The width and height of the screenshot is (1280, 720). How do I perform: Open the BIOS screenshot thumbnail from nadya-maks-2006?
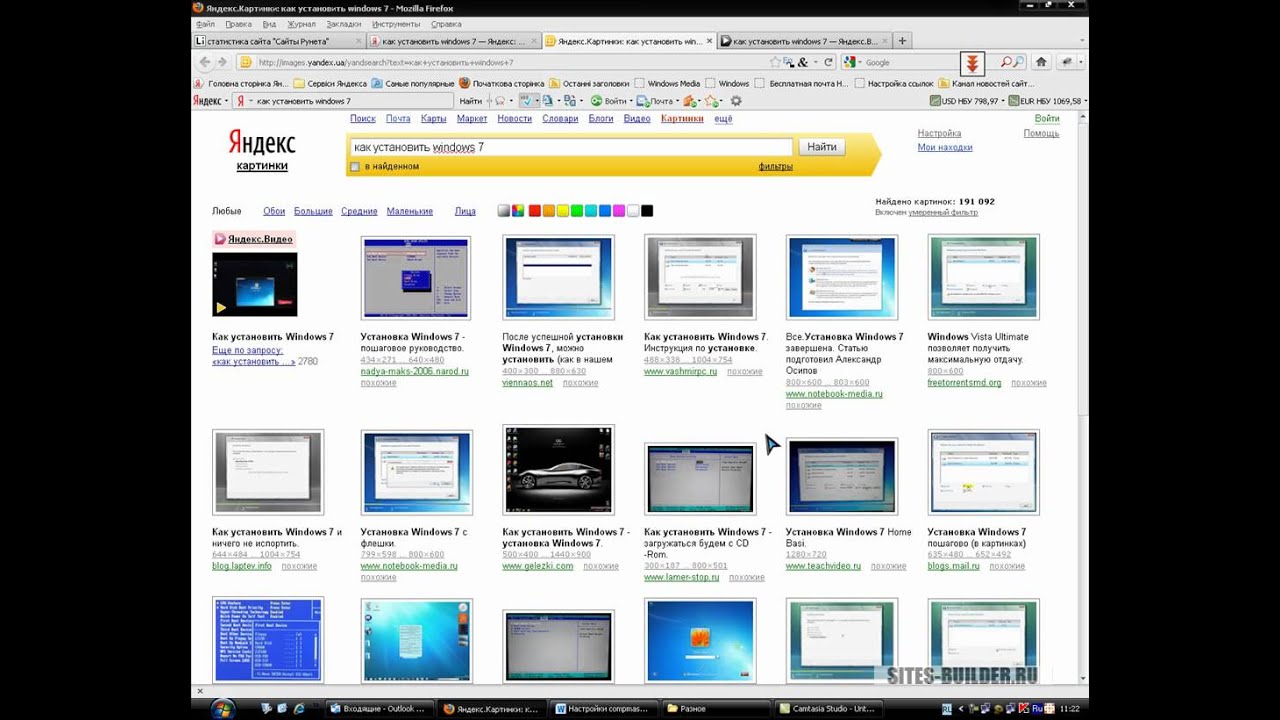(416, 278)
